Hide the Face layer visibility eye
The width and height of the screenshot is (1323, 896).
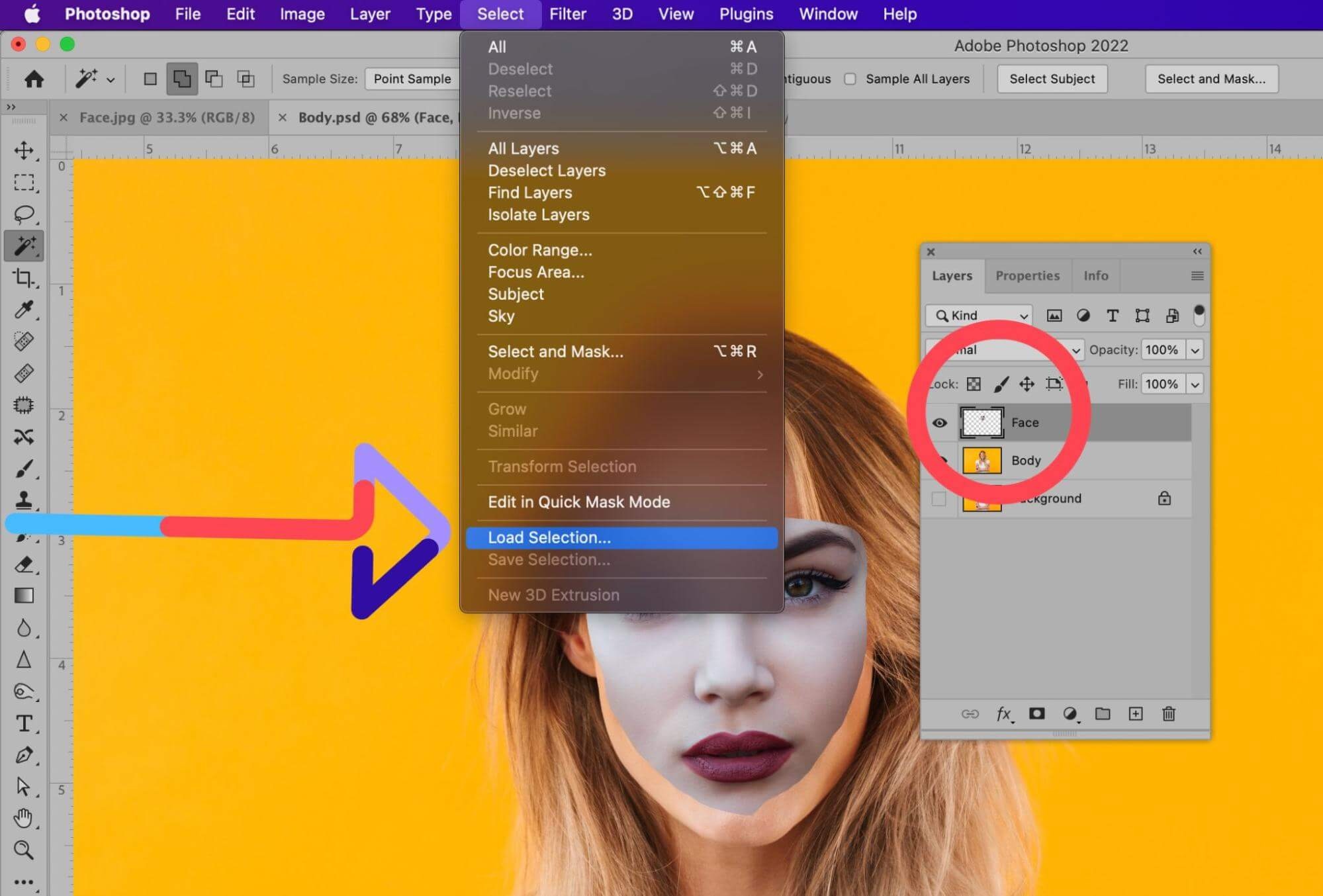(x=939, y=422)
